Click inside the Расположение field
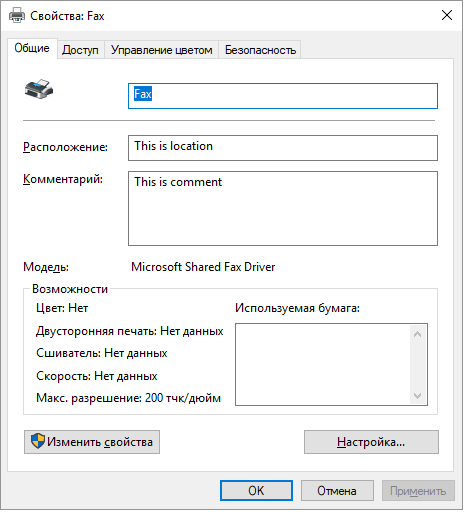Viewport: 466px width, 512px height. 284,149
